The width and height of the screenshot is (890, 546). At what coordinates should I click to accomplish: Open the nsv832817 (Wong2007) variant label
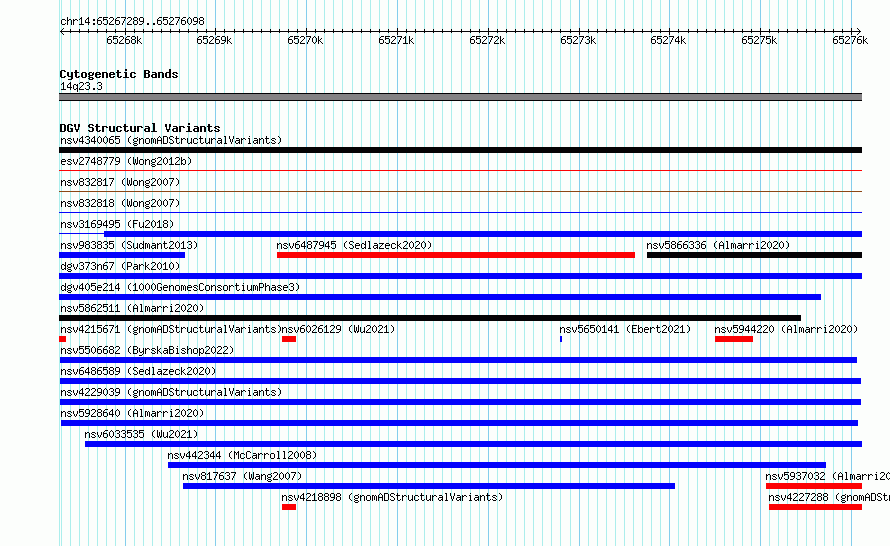(120, 182)
